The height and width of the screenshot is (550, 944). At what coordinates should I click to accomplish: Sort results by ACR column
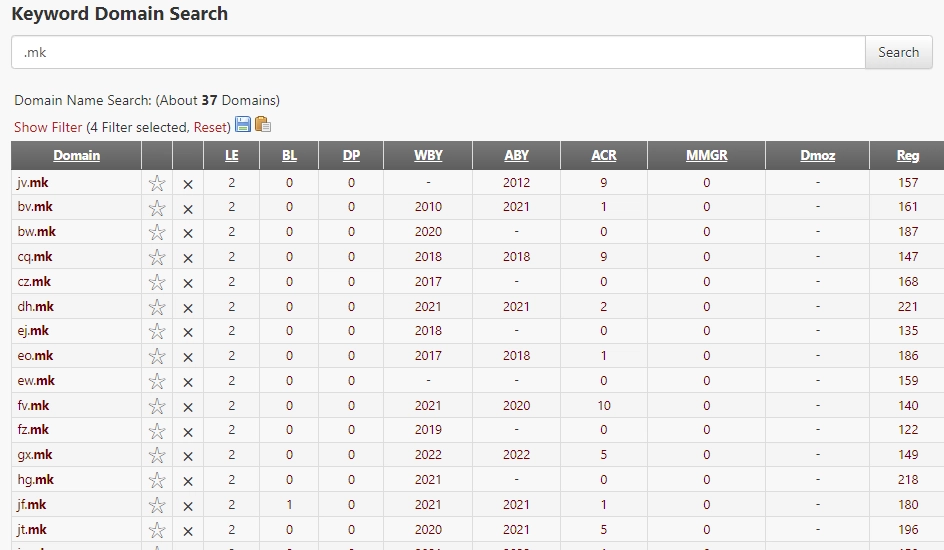[604, 155]
